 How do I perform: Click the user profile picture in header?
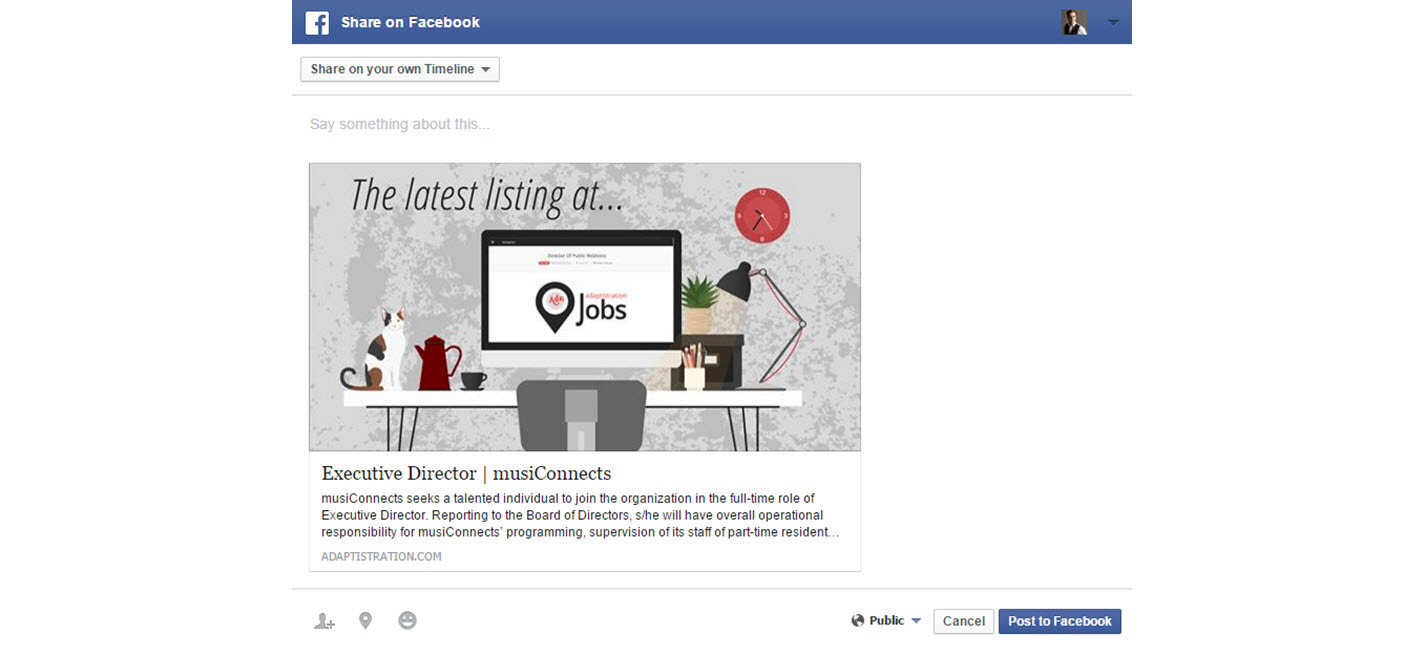(x=1074, y=22)
